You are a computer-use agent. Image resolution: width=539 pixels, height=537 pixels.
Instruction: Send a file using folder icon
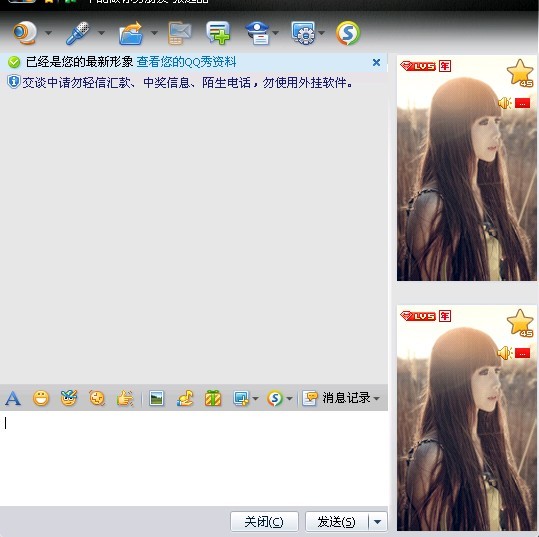(131, 33)
